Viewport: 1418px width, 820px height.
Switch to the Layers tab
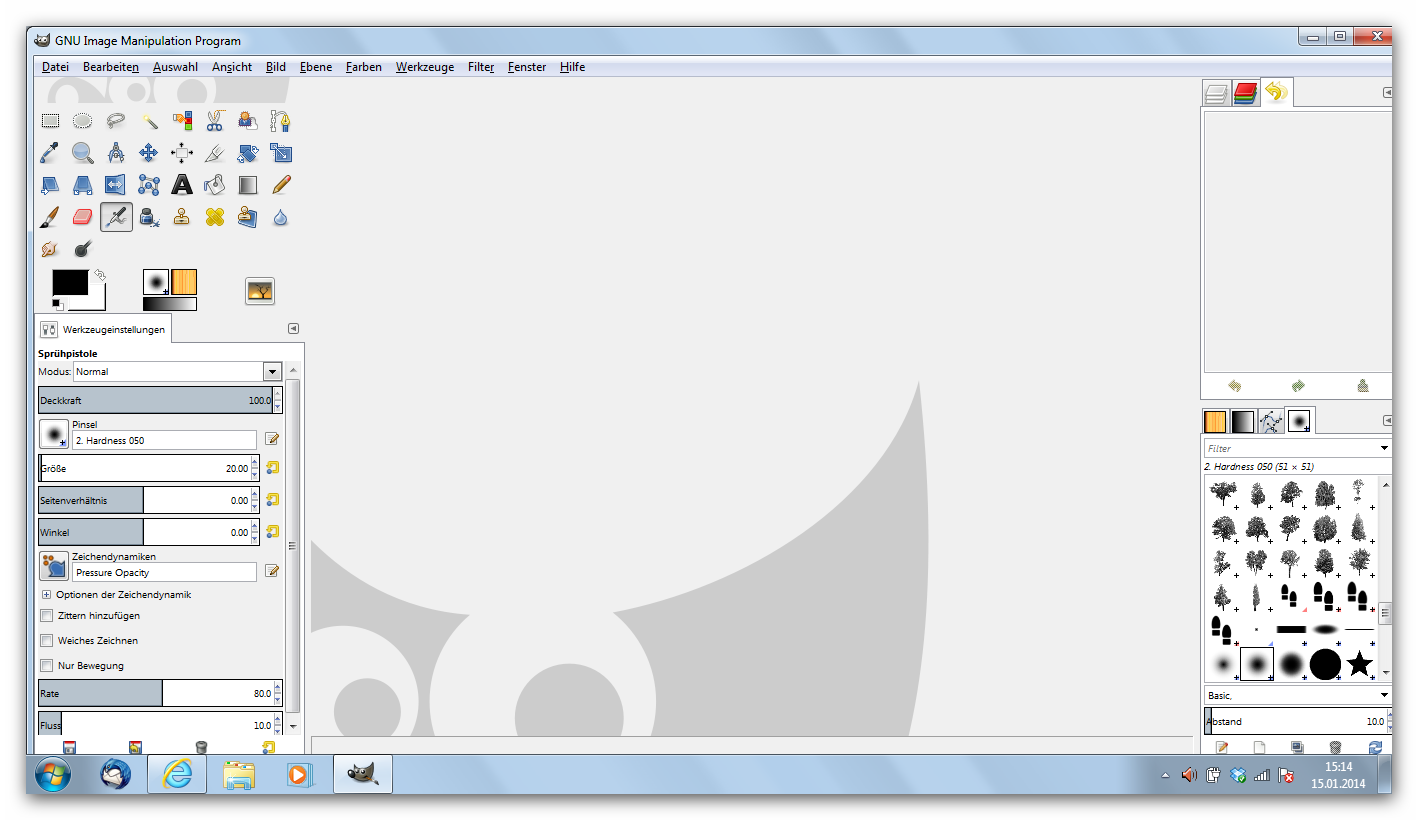(x=1216, y=94)
